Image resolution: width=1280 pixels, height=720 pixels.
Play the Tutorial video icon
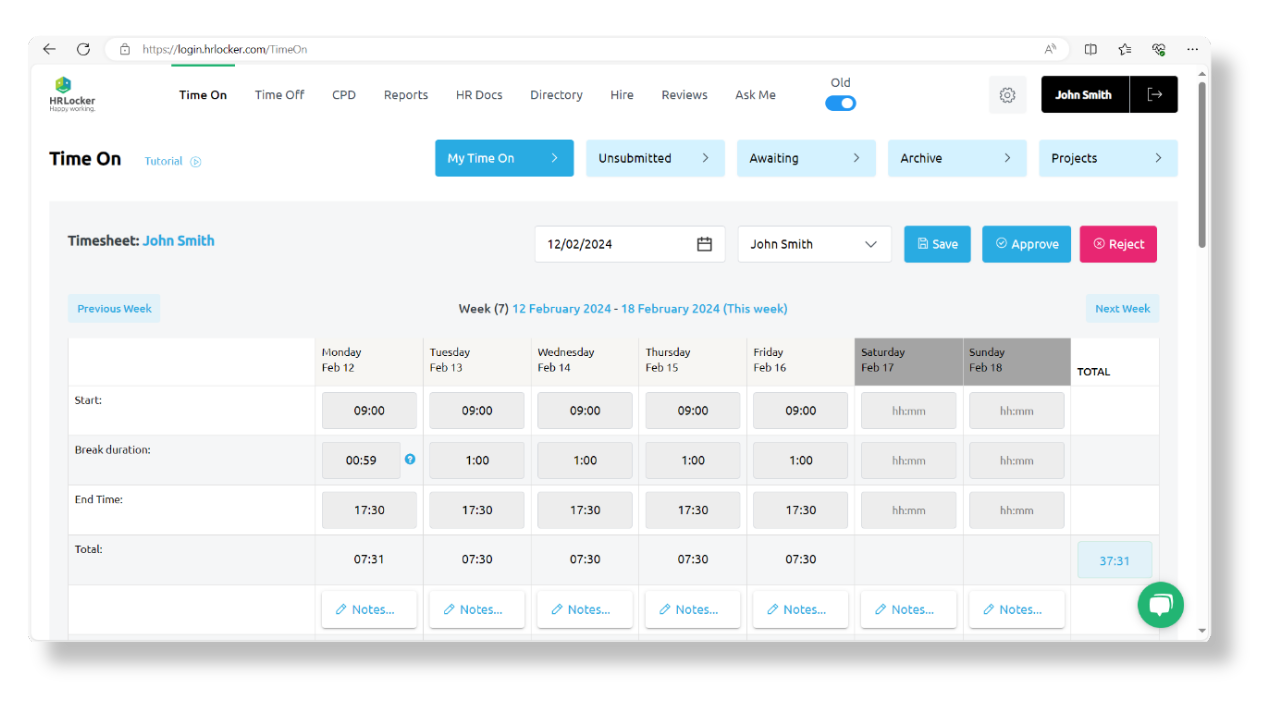[196, 161]
